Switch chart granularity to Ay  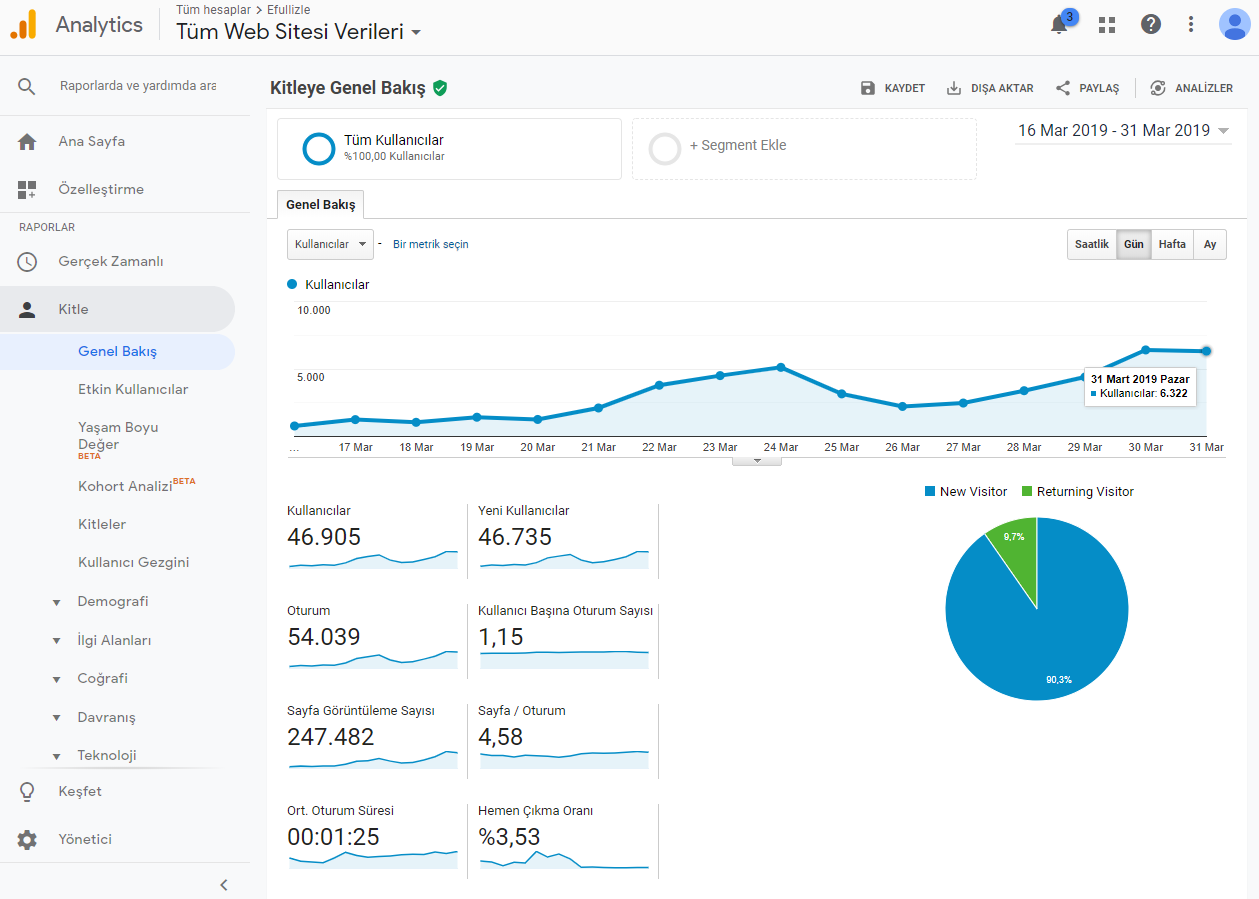[x=1210, y=244]
